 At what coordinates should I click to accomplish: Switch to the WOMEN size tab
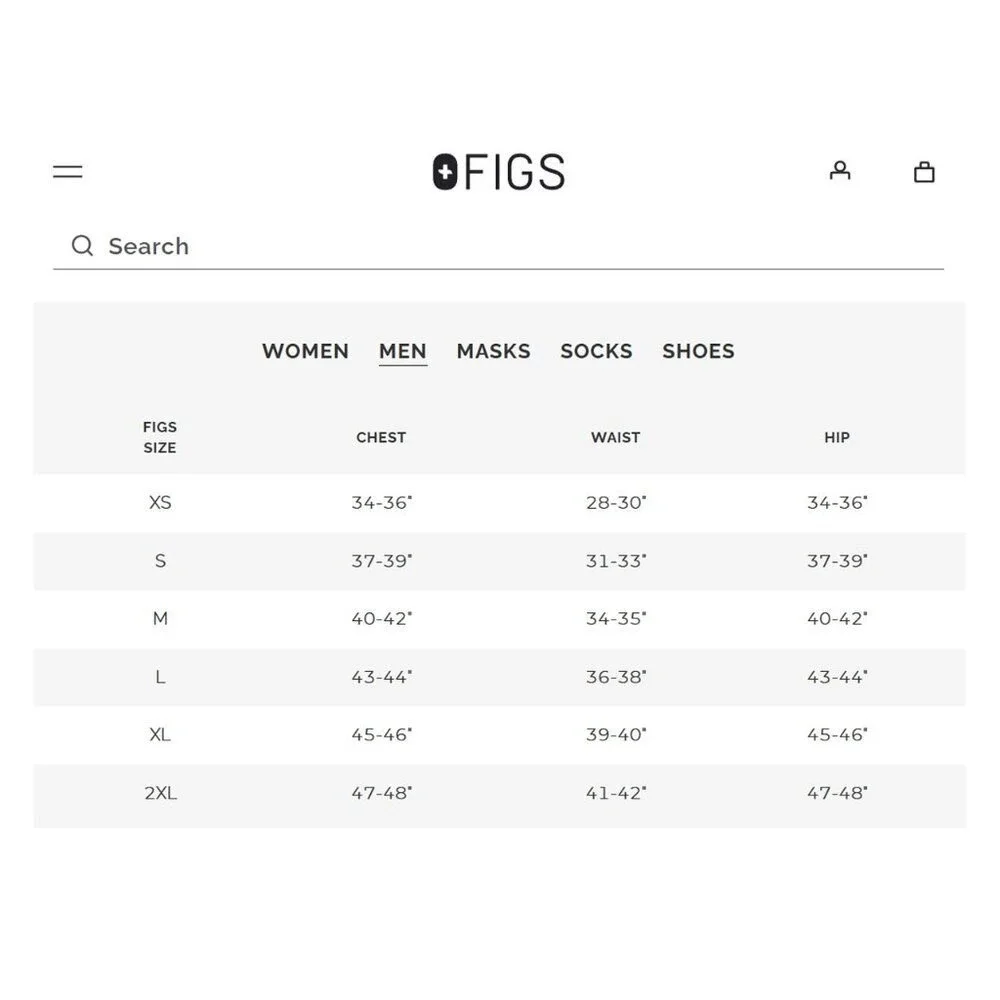pos(305,351)
